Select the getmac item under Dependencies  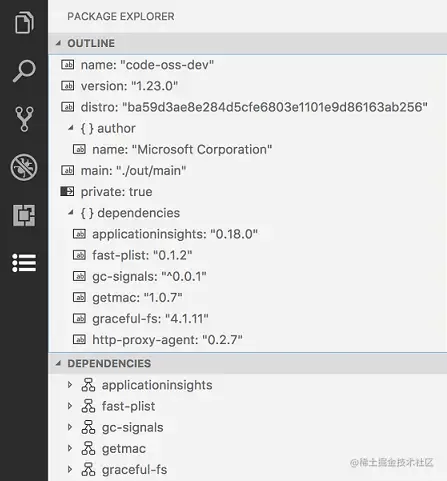247,449
